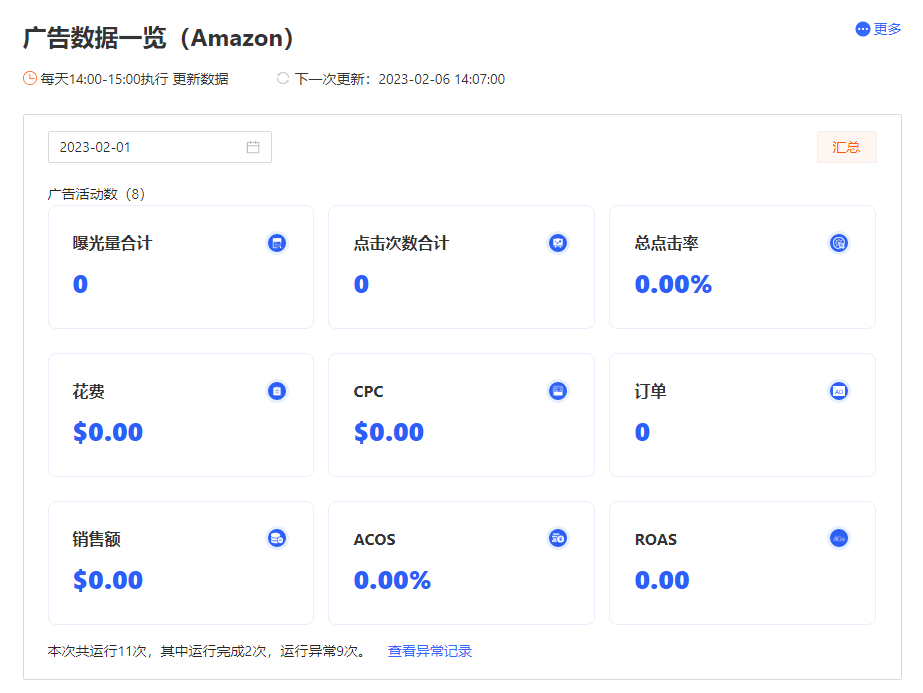Click the 点击次数合计 card icon

click(557, 243)
